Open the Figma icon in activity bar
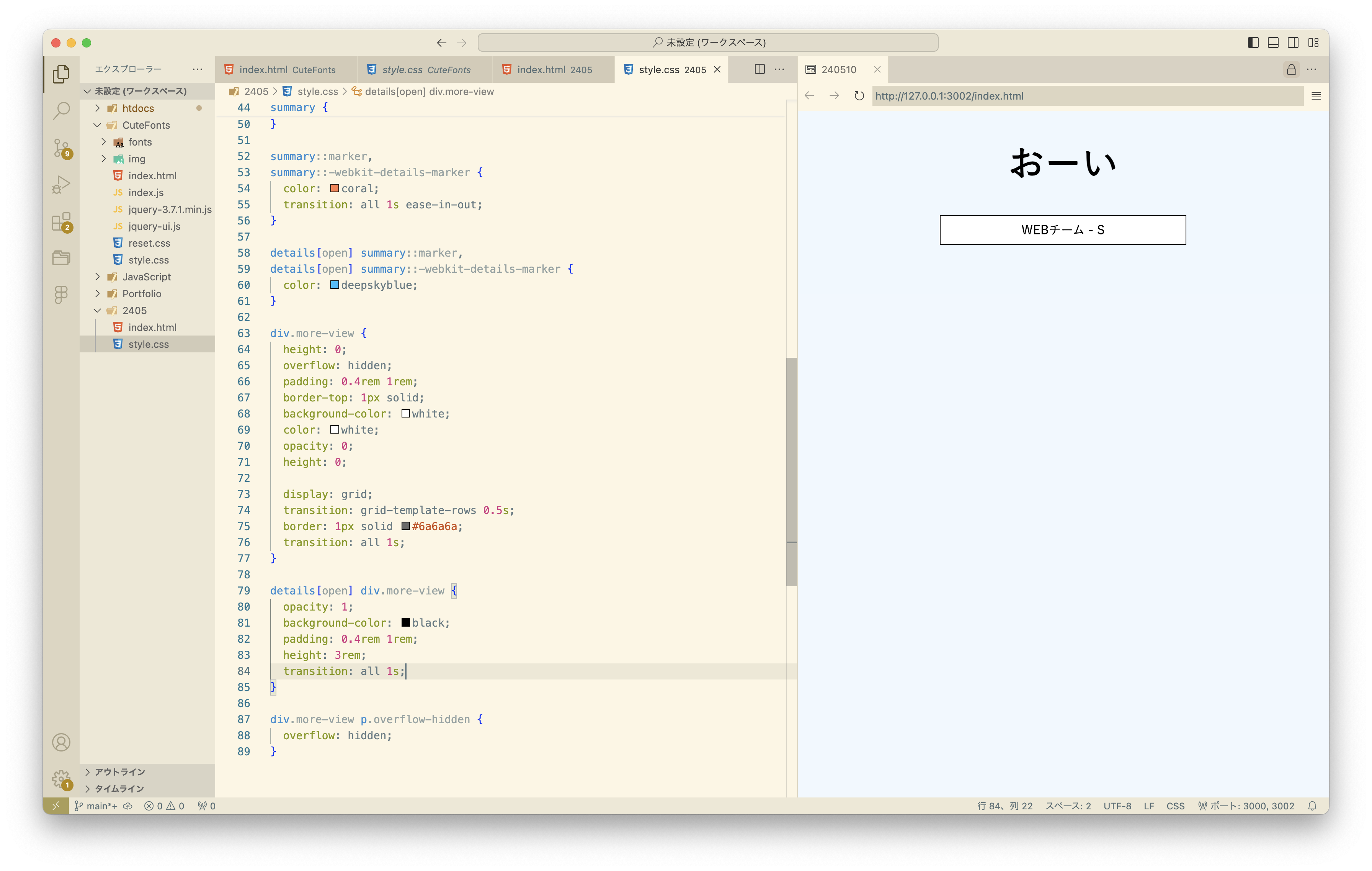This screenshot has height=871, width=1372. [x=61, y=294]
